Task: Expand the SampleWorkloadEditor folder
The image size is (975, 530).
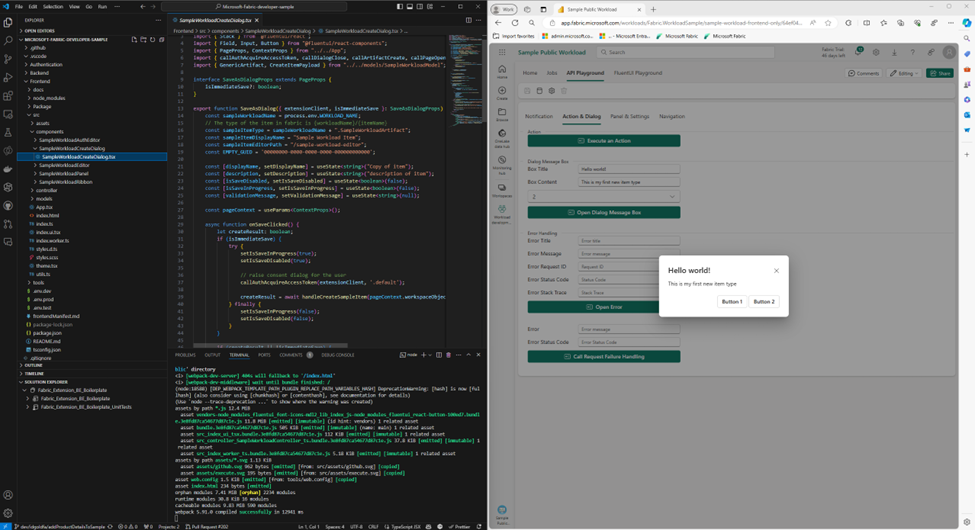Action: click(64, 165)
